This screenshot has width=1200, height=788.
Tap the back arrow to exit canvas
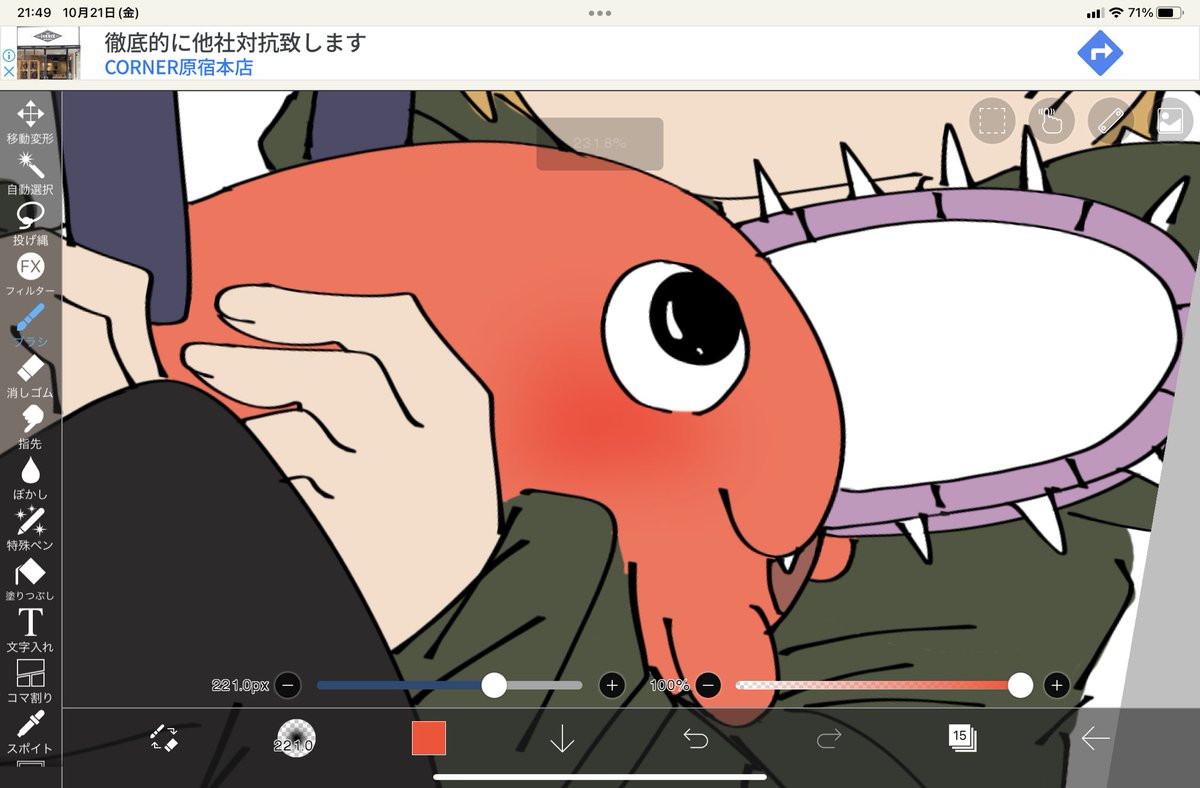coord(1096,739)
